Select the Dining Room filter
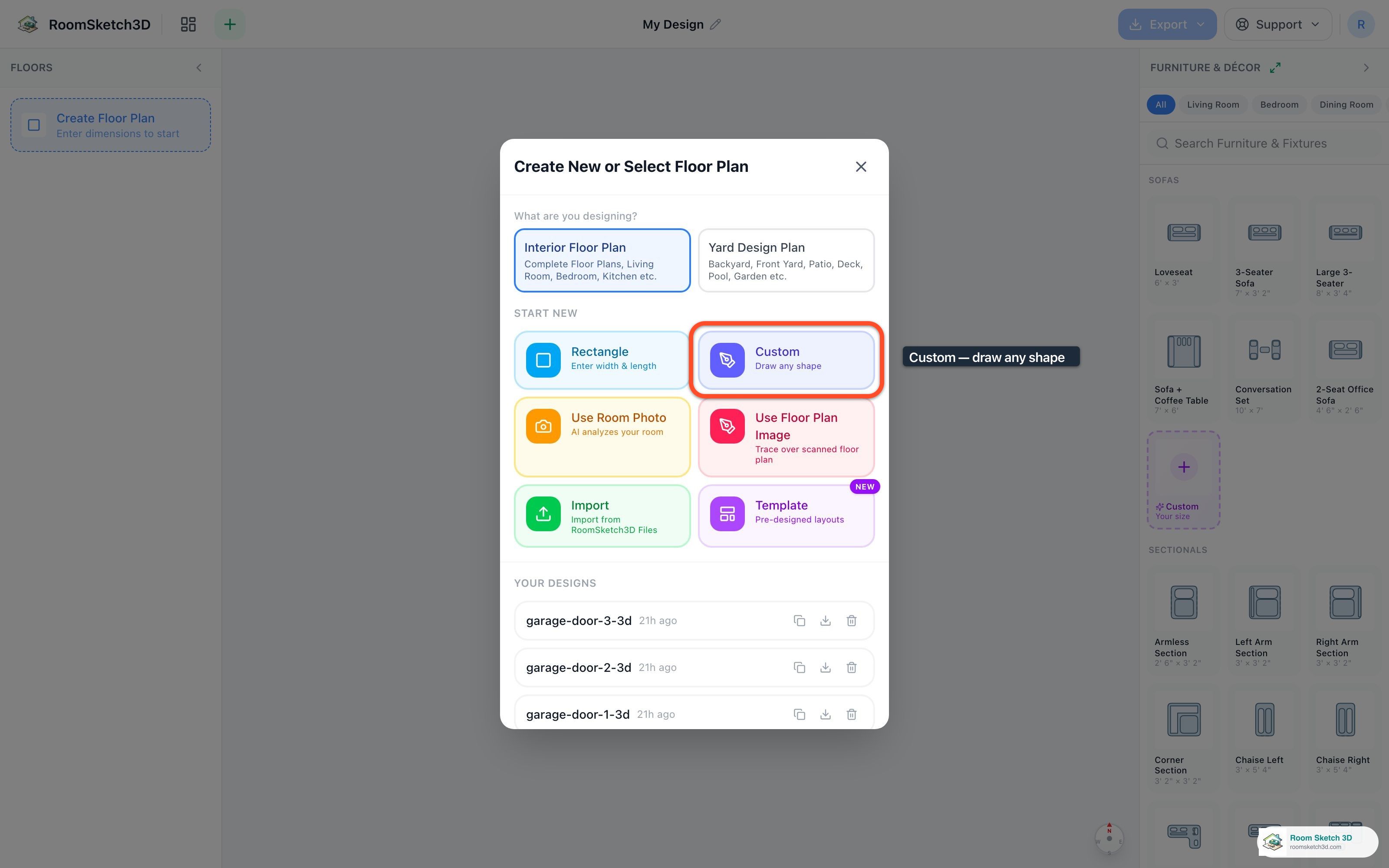Image resolution: width=1389 pixels, height=868 pixels. [x=1346, y=105]
